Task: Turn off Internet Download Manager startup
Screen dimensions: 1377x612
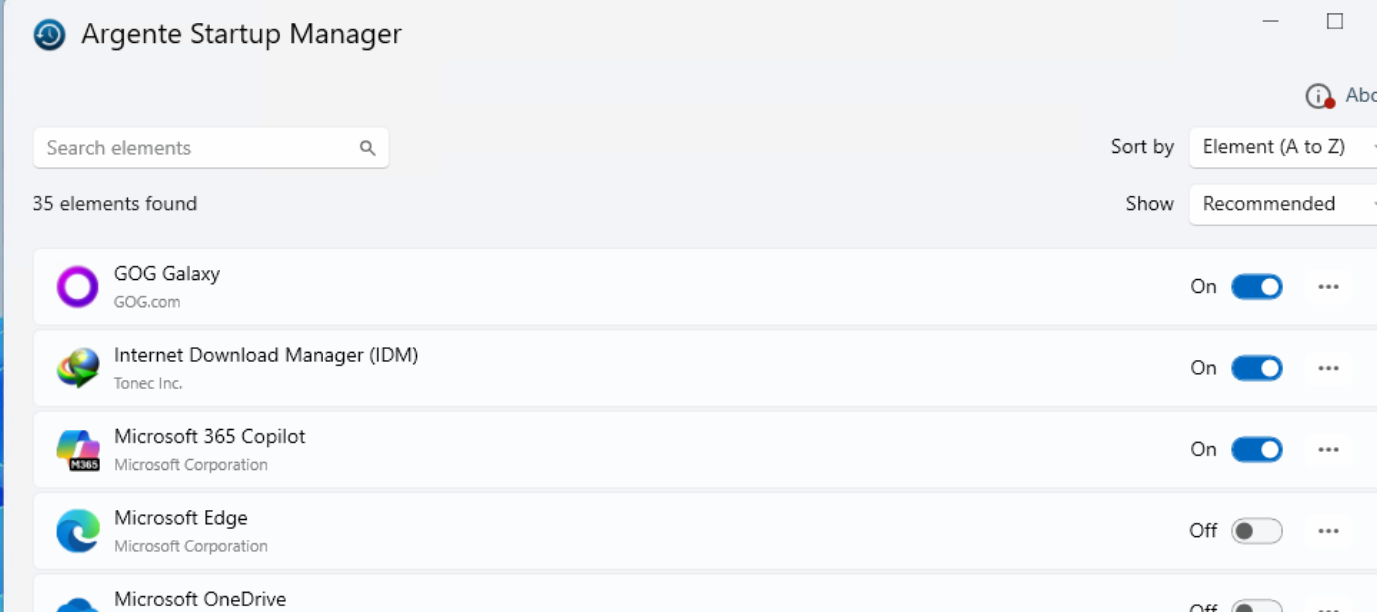Action: (1256, 367)
